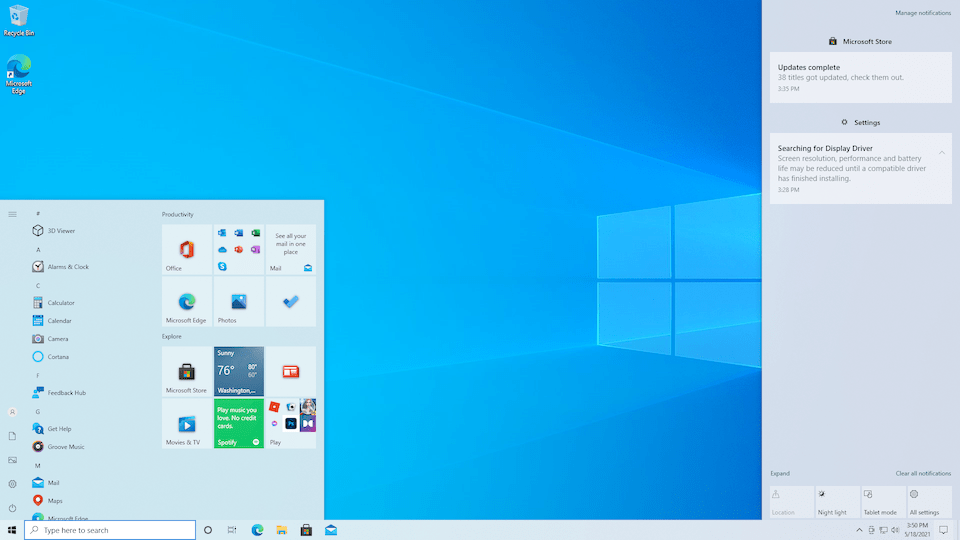
Task: Open Maps from app list
Action: coord(48,501)
